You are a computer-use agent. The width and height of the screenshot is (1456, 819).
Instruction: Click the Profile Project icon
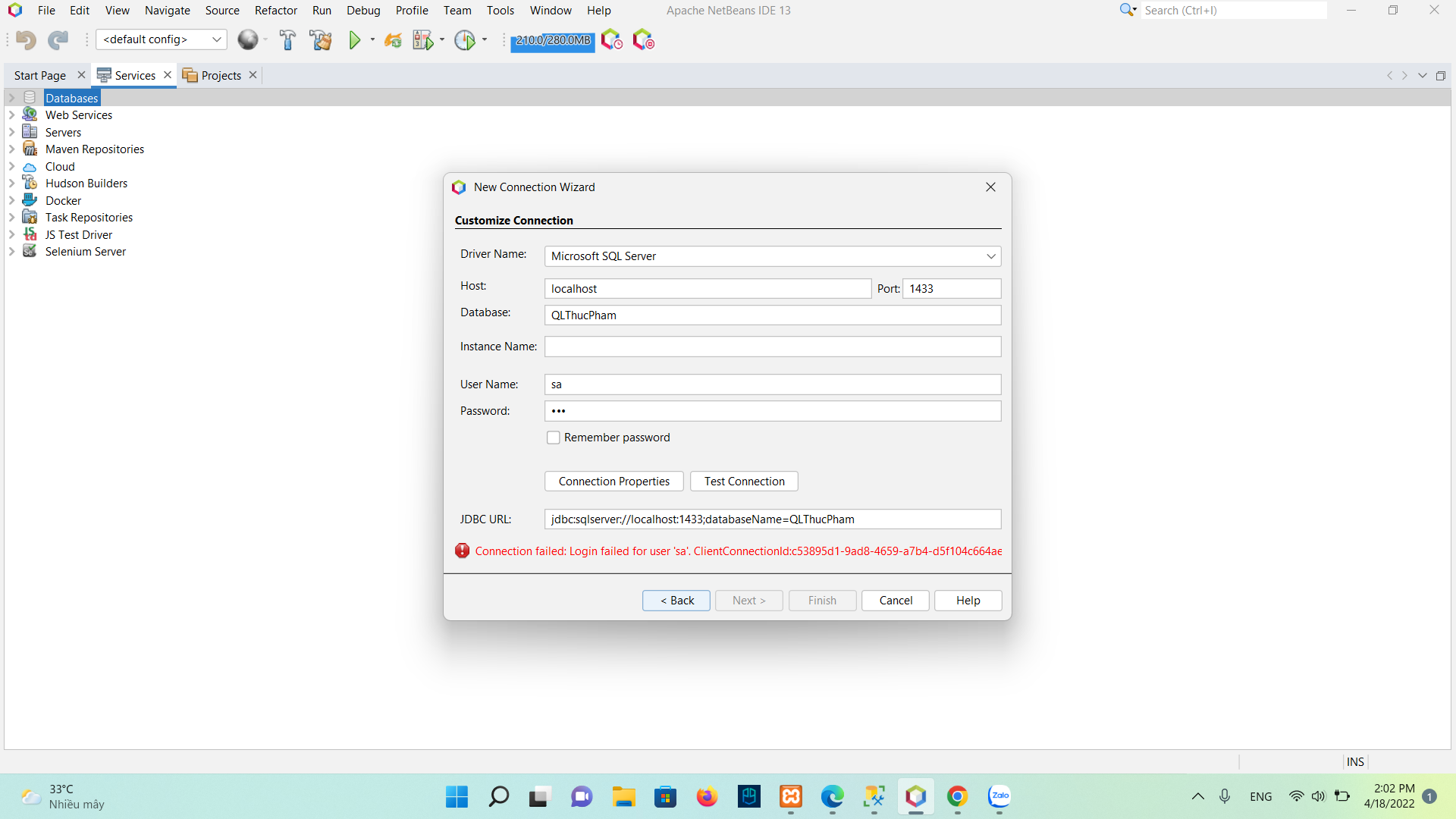point(465,39)
